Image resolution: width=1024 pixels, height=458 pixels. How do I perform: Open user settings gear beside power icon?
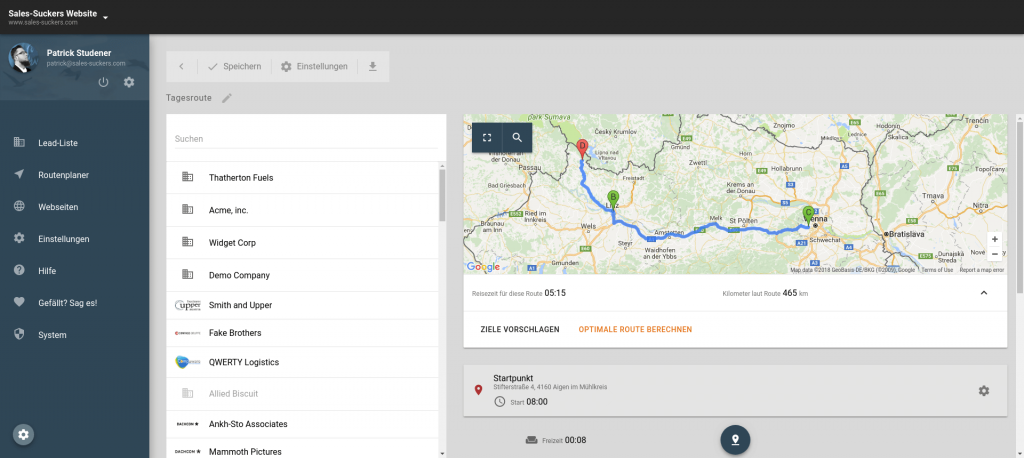point(129,82)
